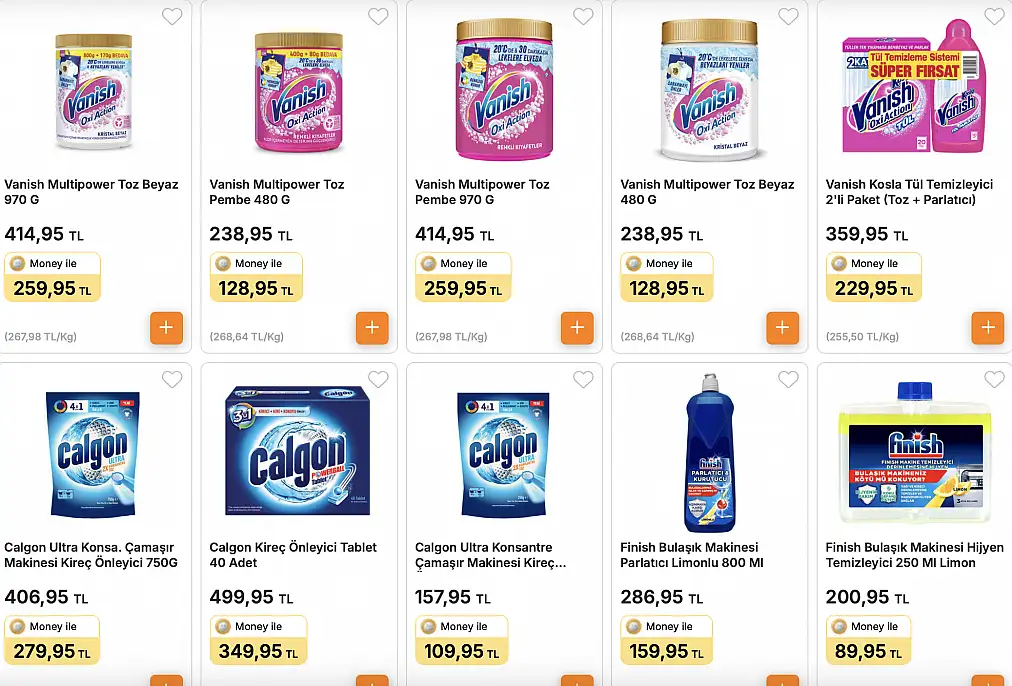Toggle the heart on Vanish Pembe 480 G
Viewport: 1012px width, 686px height.
pos(378,16)
